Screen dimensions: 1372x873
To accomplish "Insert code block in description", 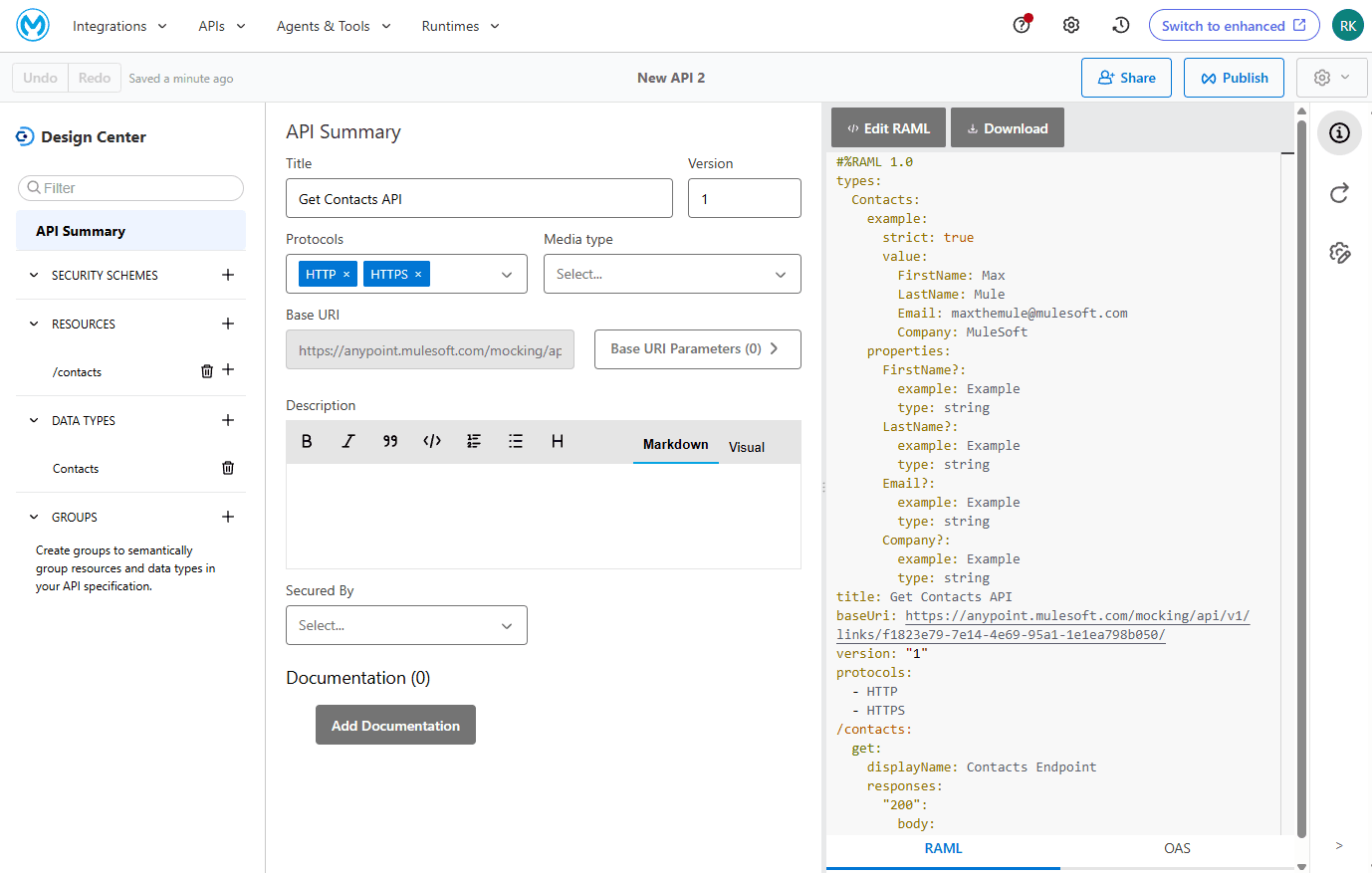I will tap(432, 441).
